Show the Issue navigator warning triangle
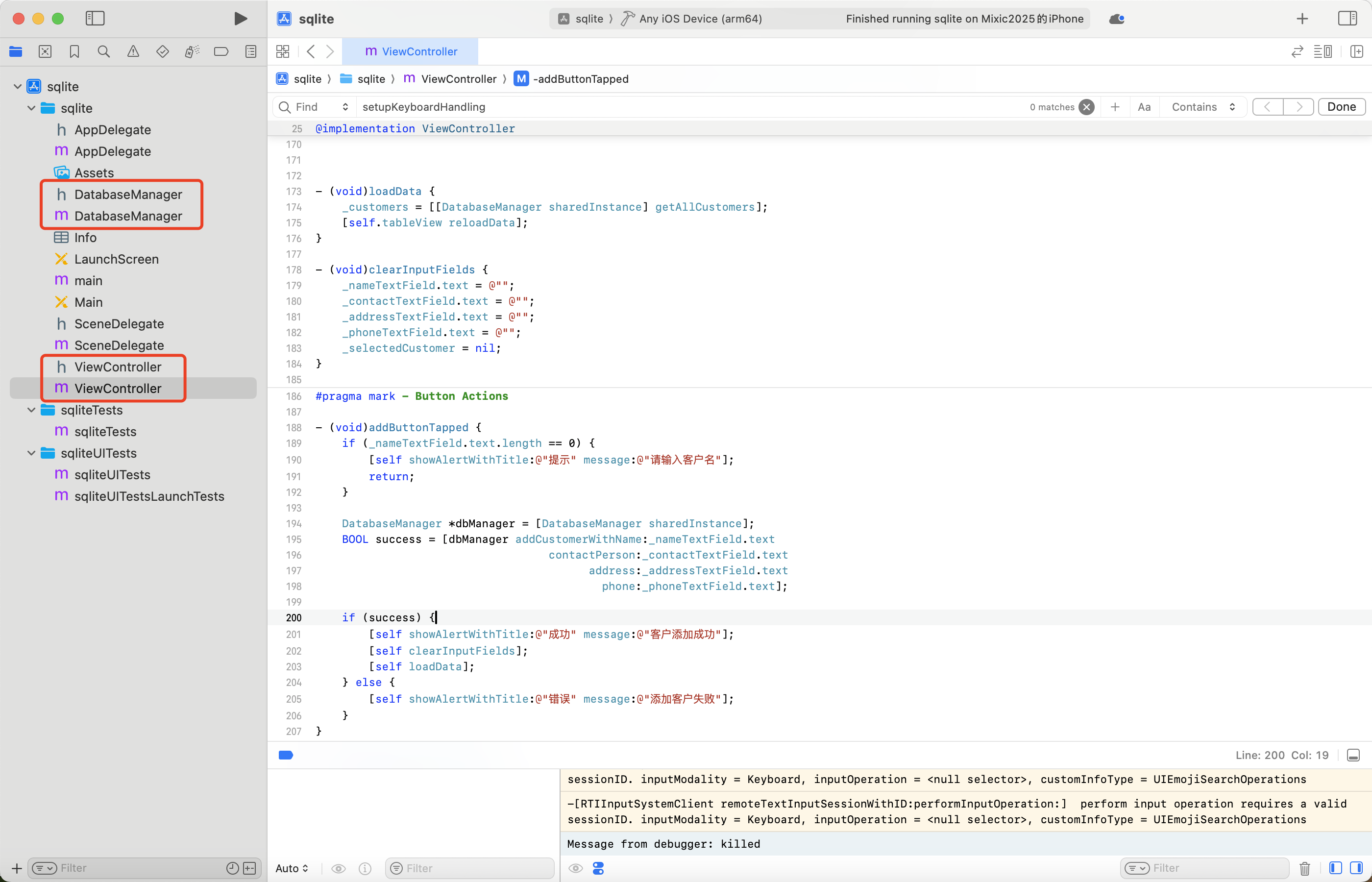 [133, 51]
